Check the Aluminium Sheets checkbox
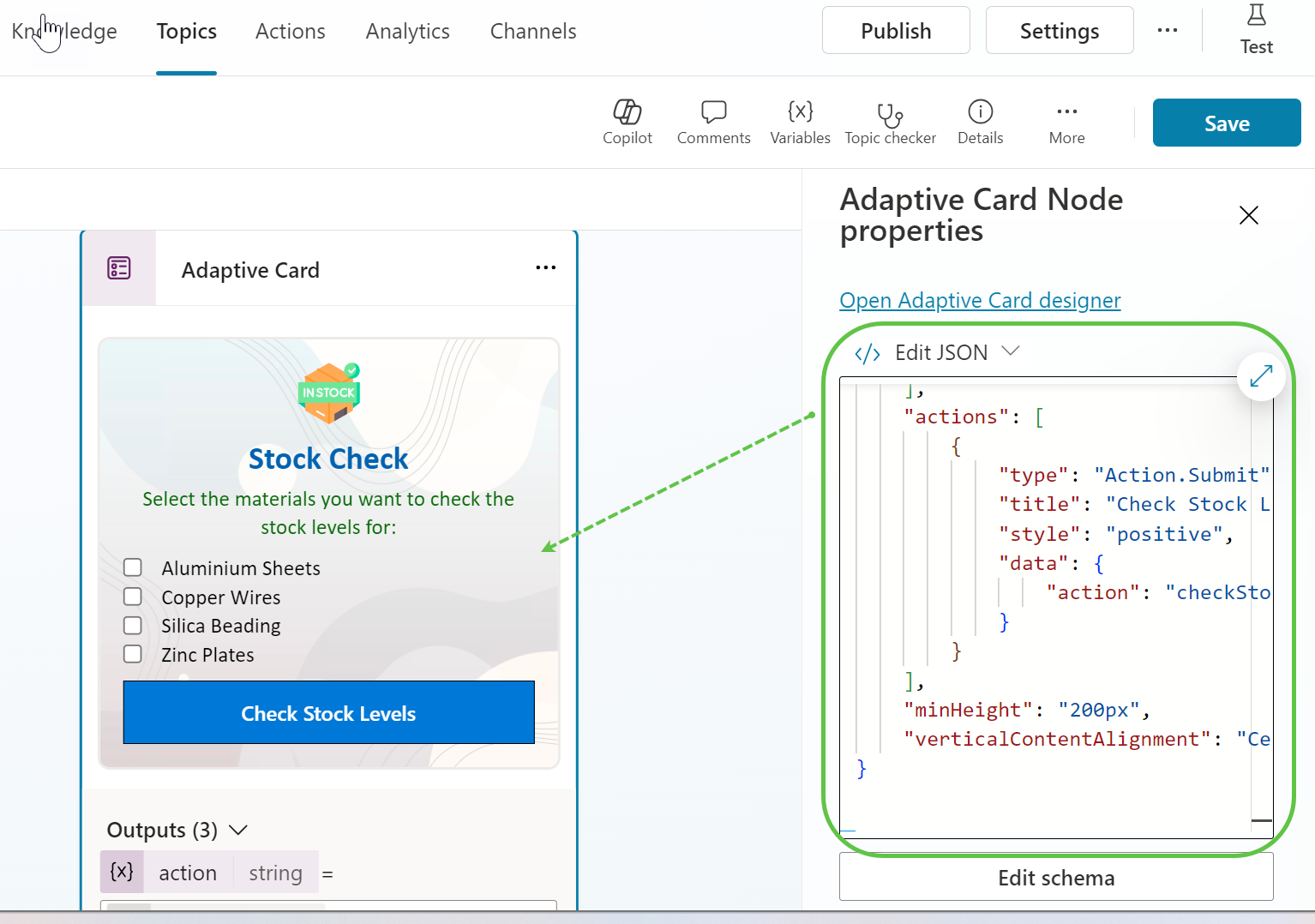 tap(133, 567)
